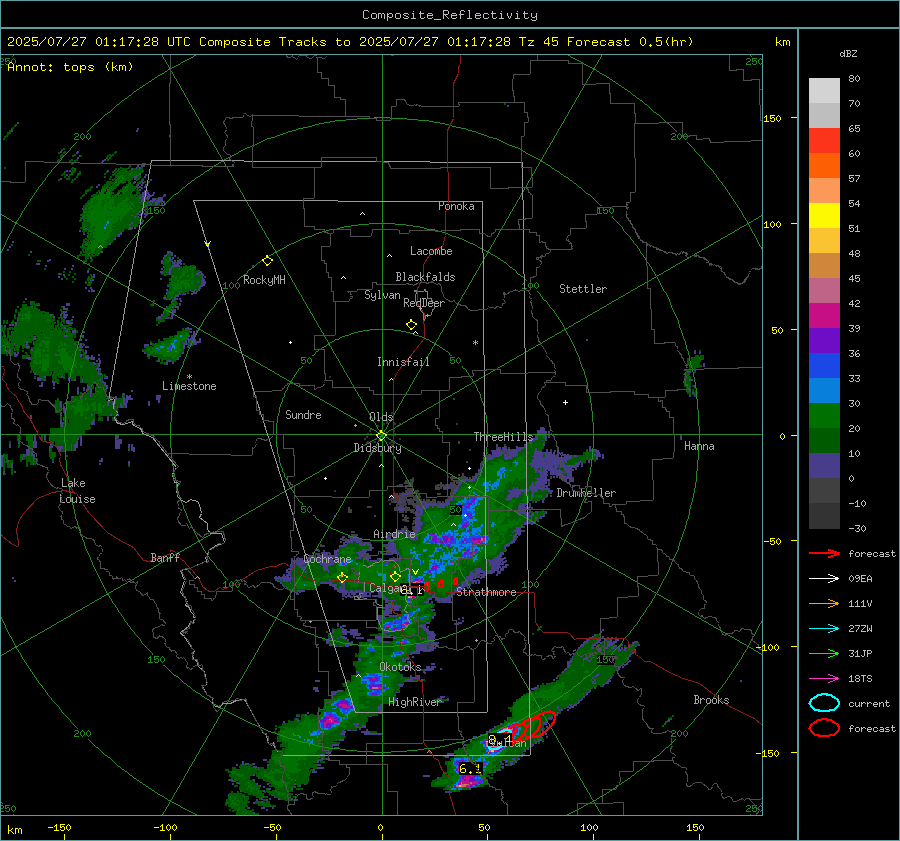Click the magenta 39-42 dBZ color swatch
The width and height of the screenshot is (900, 841).
(x=824, y=316)
